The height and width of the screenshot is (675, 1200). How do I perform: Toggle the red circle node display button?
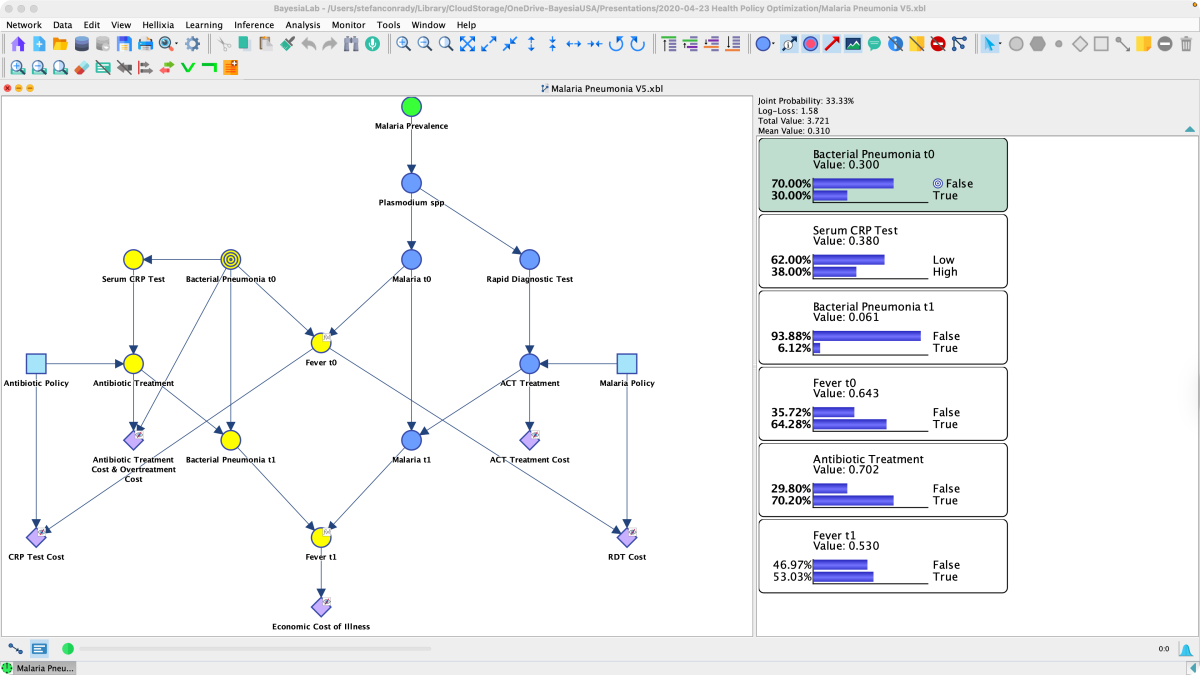click(x=810, y=44)
